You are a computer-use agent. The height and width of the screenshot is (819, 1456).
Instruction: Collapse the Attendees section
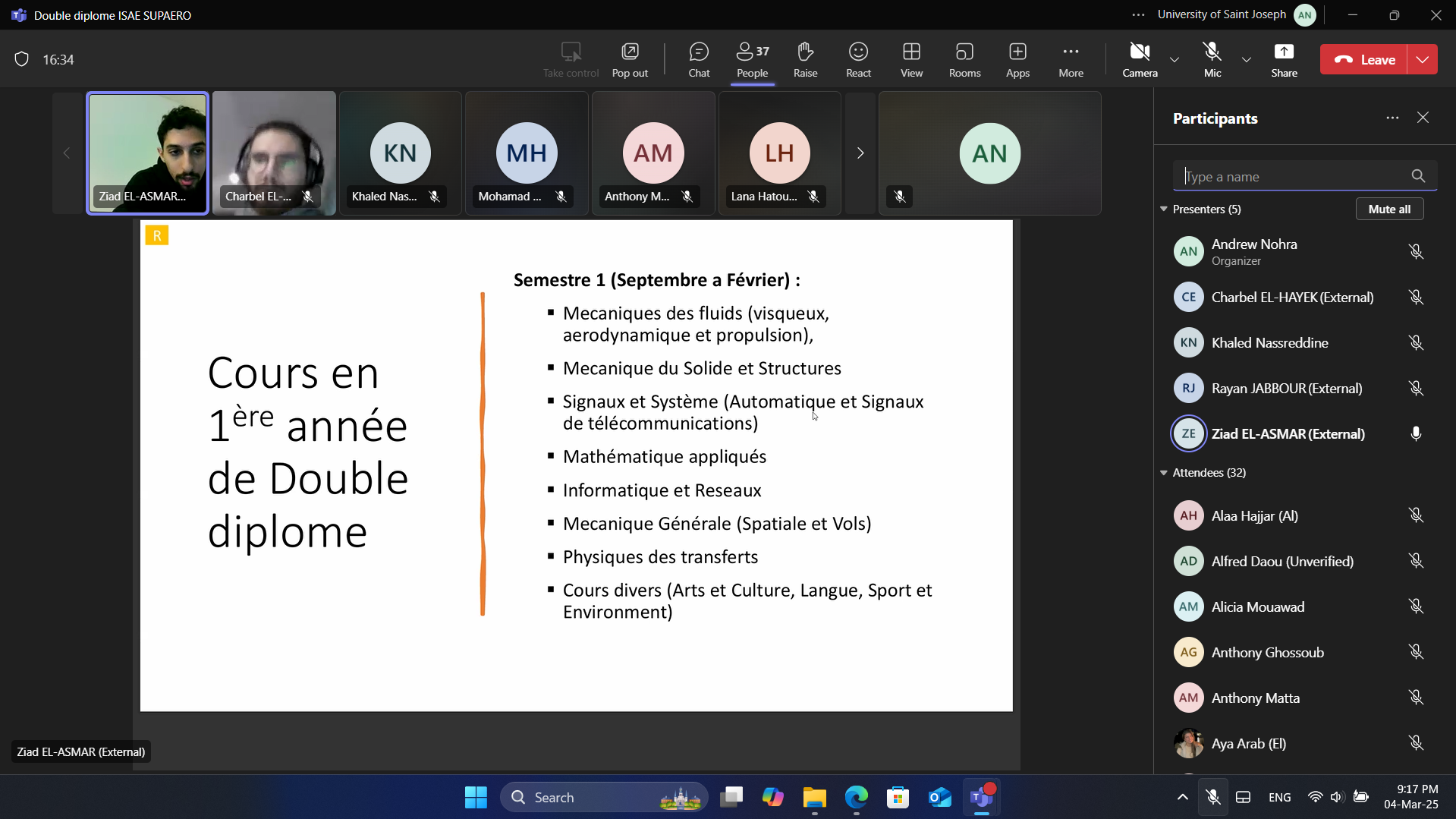pyautogui.click(x=1164, y=473)
